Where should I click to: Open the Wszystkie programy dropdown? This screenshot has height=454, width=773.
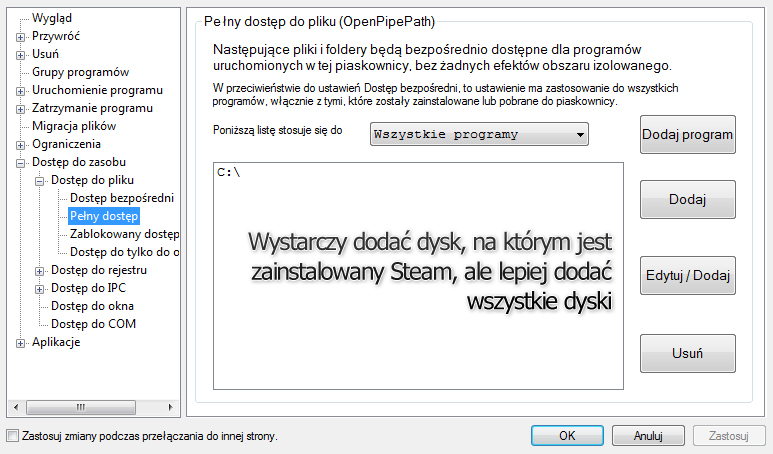click(x=479, y=134)
